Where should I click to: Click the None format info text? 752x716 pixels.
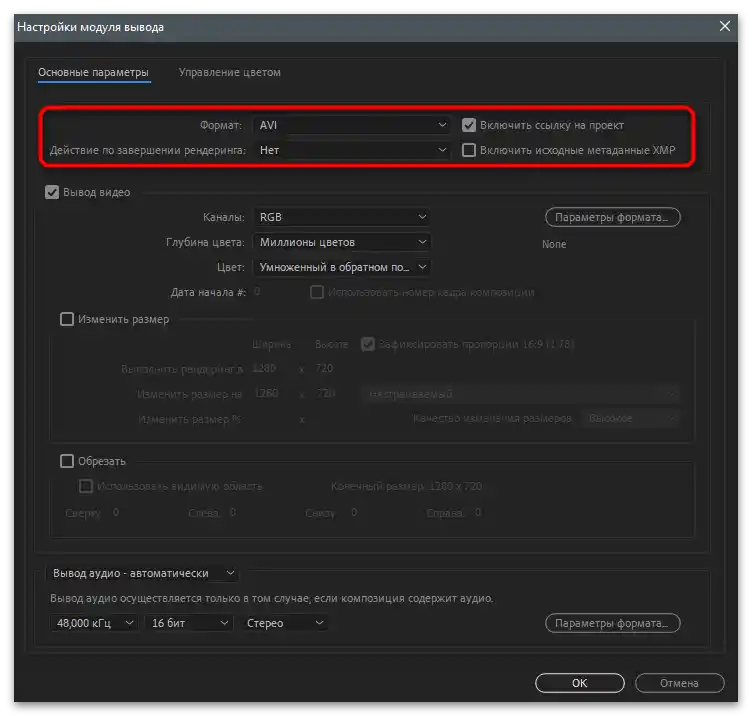pos(554,244)
